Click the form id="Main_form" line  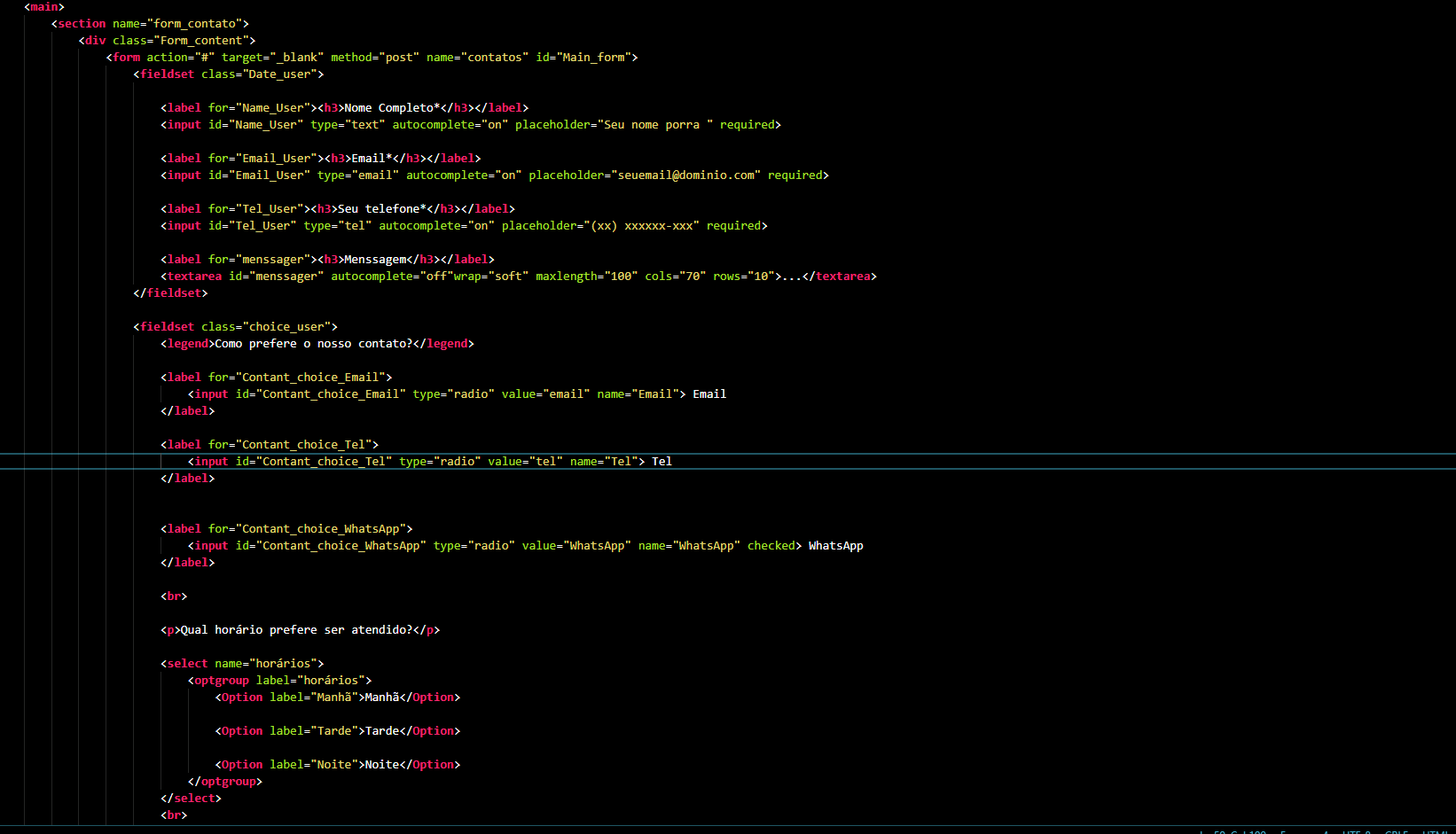(x=372, y=58)
